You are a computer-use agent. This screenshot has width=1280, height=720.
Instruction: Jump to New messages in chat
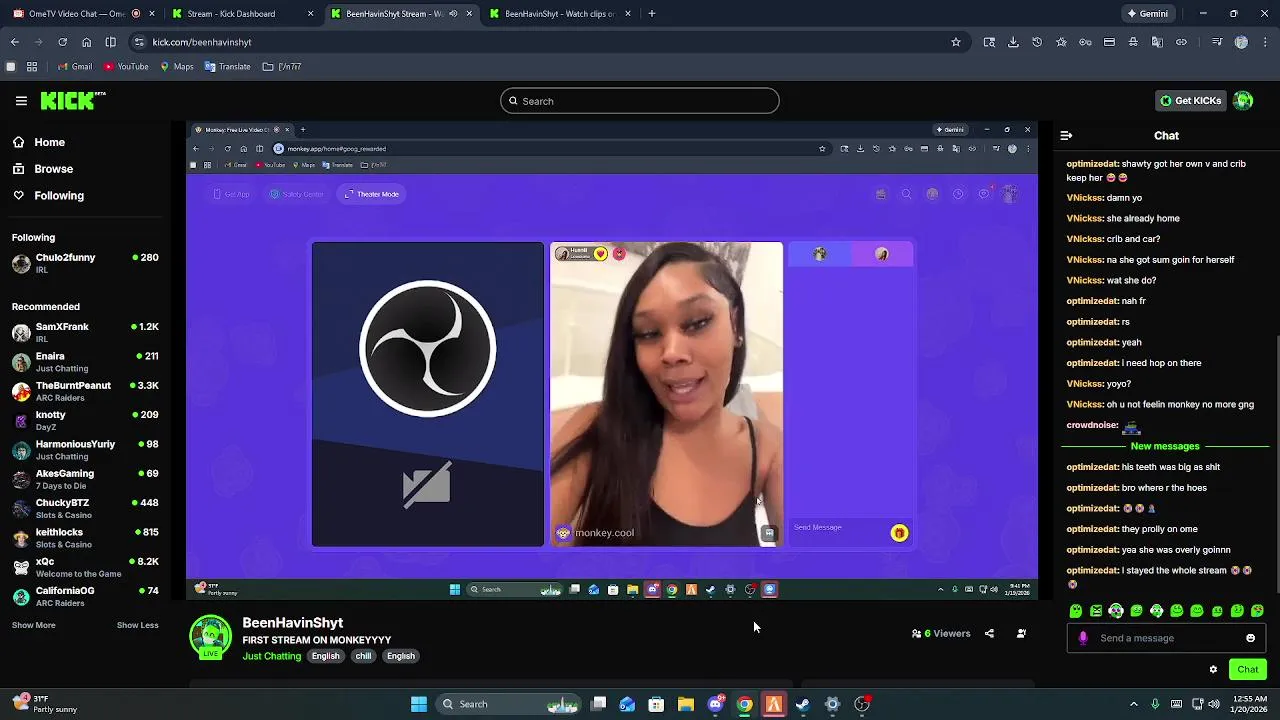(1164, 446)
